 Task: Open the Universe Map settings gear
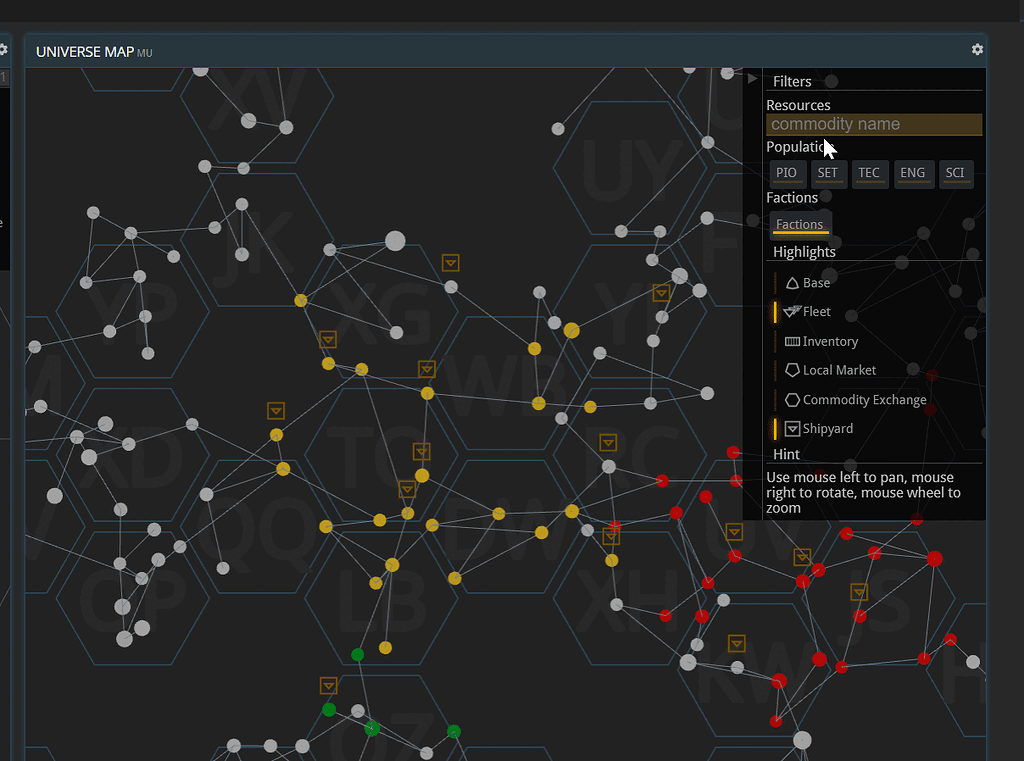(977, 50)
